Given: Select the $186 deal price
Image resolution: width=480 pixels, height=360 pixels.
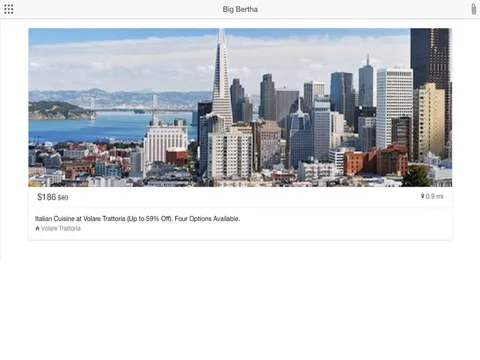Looking at the screenshot, I should point(46,197).
